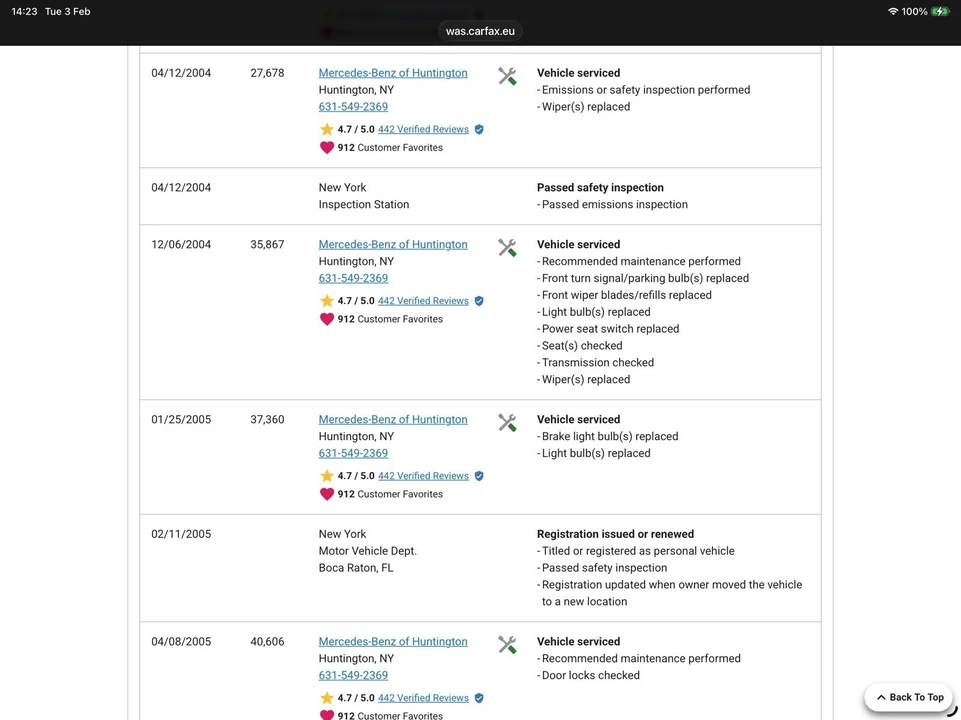This screenshot has height=720, width=961.
Task: Tap the 14:23 clock in status bar
Action: [x=24, y=12]
